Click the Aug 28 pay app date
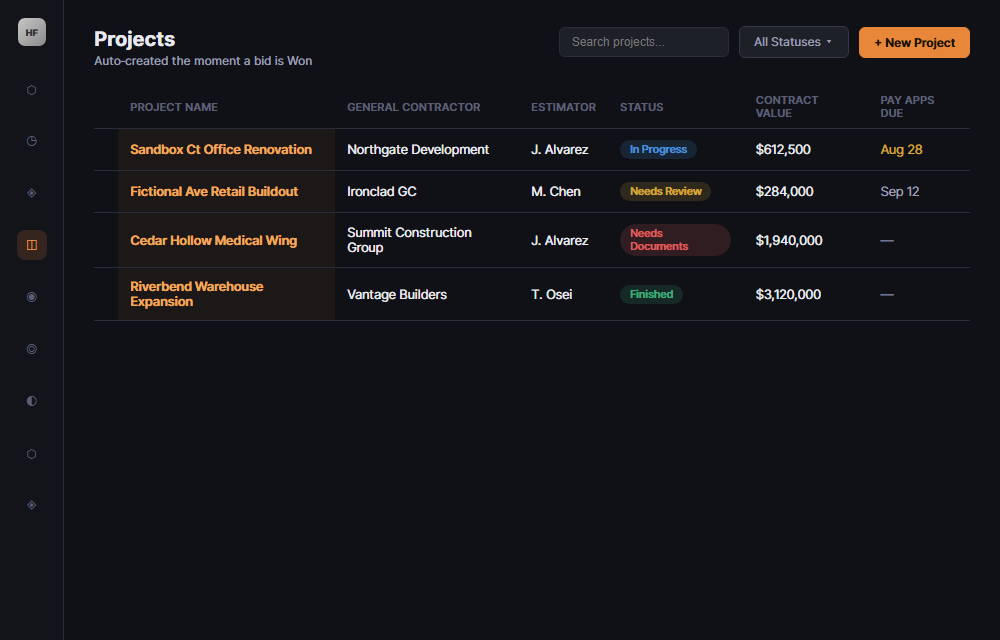 (901, 149)
